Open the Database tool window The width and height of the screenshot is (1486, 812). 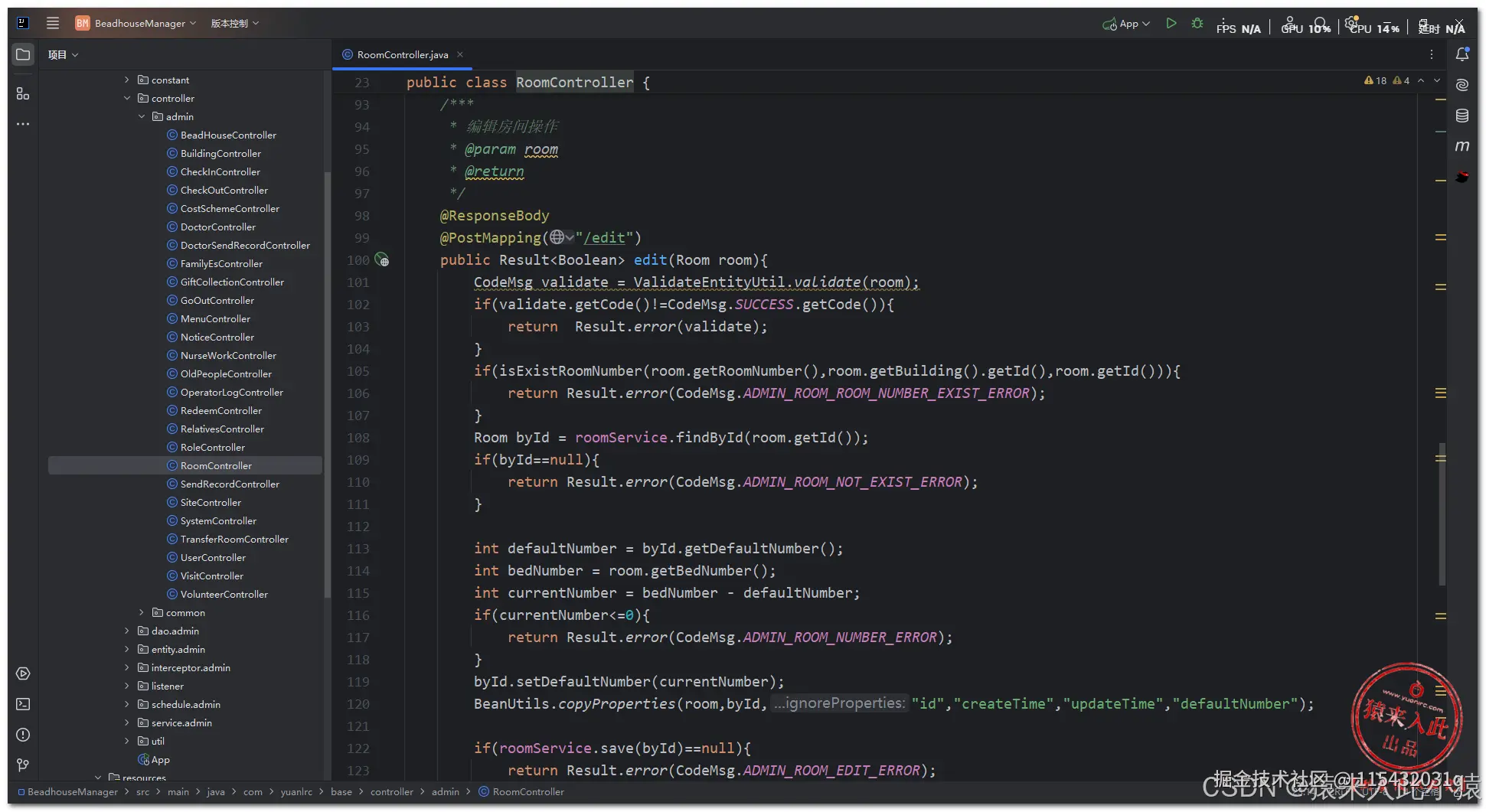click(1462, 116)
